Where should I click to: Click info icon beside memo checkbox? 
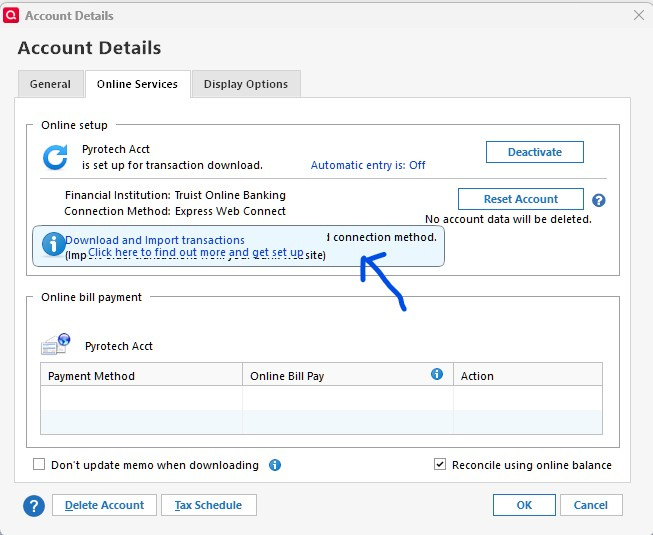275,465
